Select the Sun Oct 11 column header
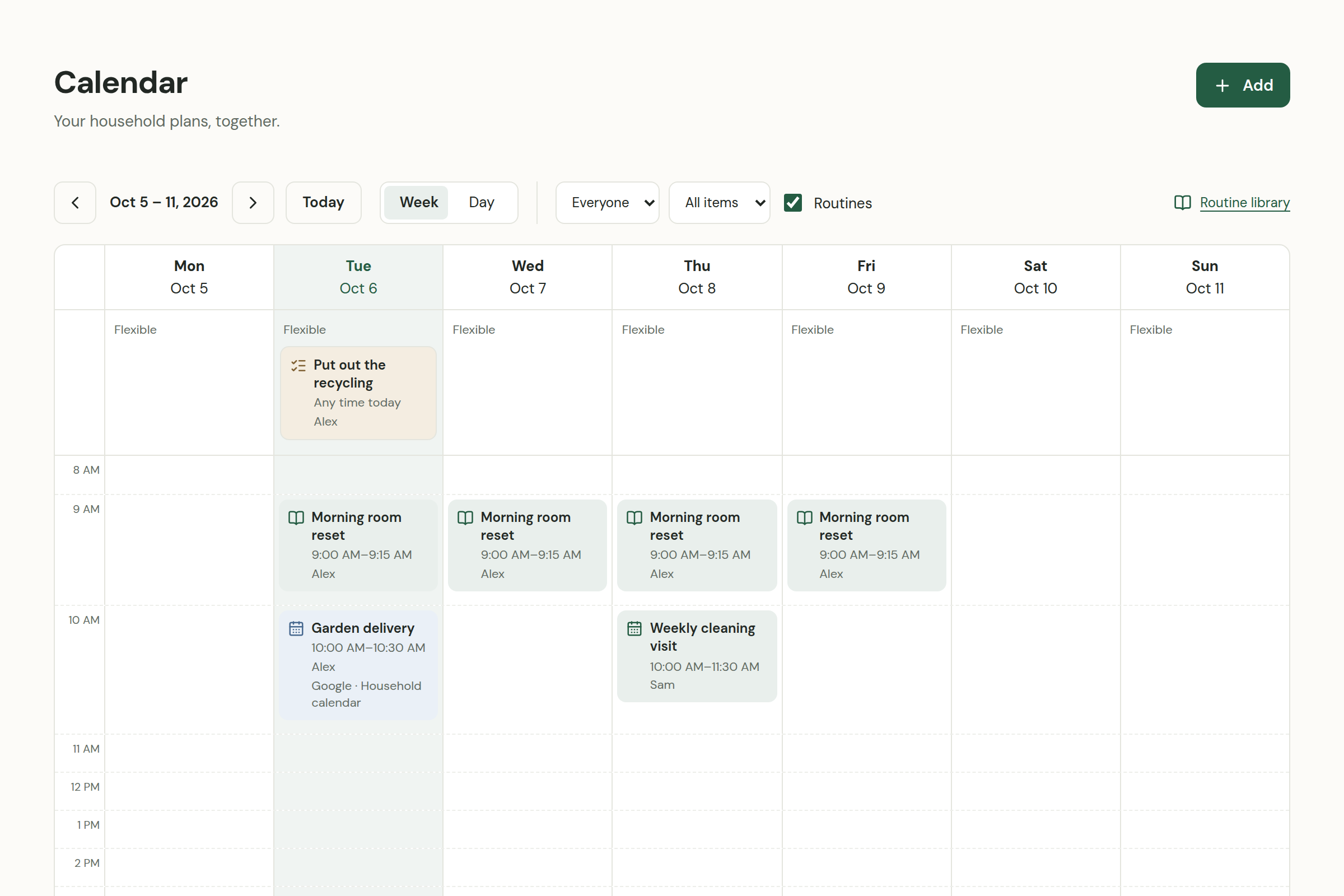The height and width of the screenshot is (896, 1344). 1205,277
